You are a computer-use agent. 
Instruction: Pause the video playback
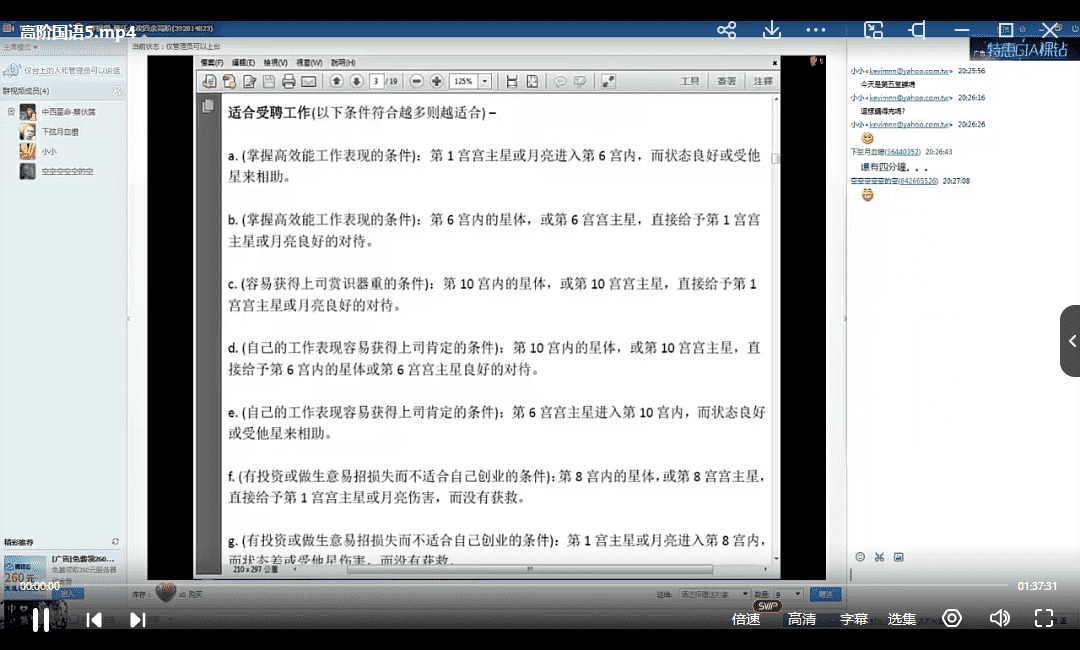pos(41,620)
